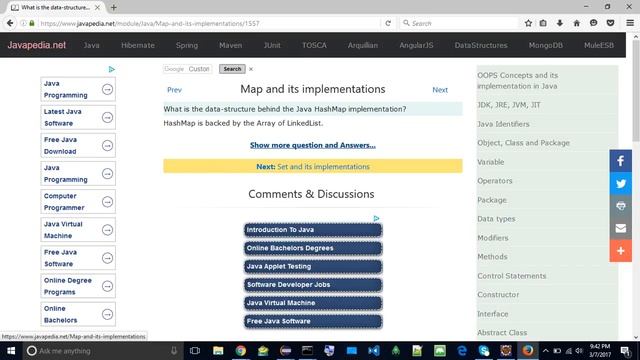Click the AdChoices icon above left ads
Viewport: 640px width, 360px height.
pyautogui.click(x=111, y=69)
